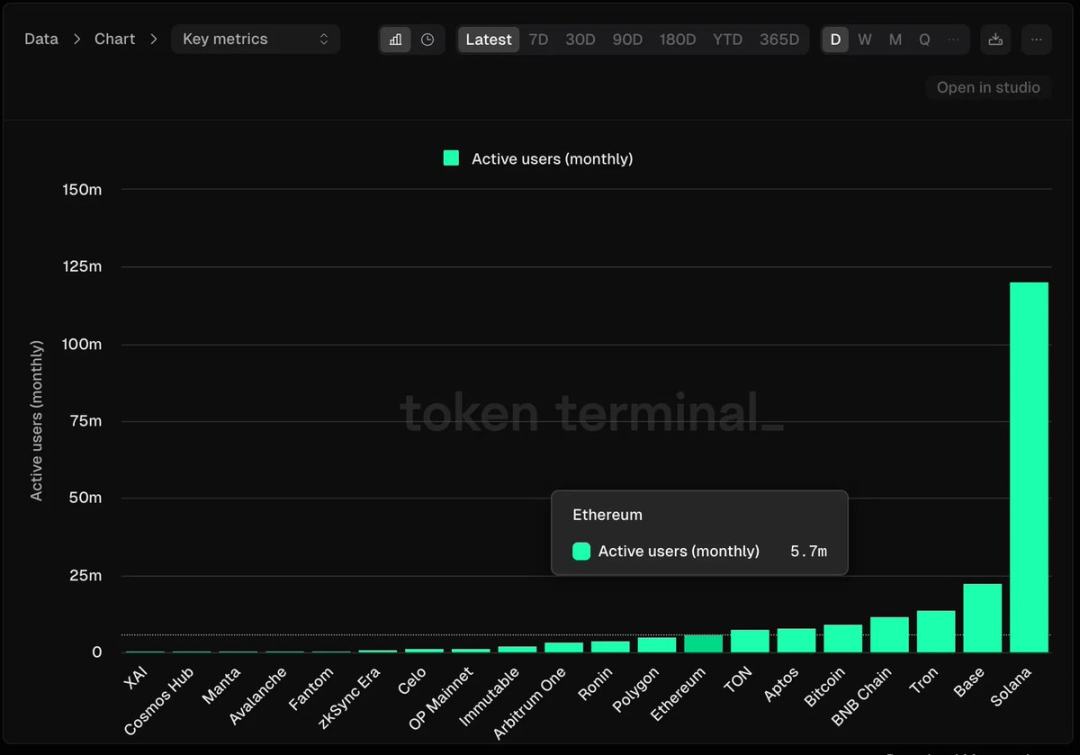This screenshot has width=1080, height=755.
Task: Click the zkSync Era axis label
Action: click(x=349, y=698)
